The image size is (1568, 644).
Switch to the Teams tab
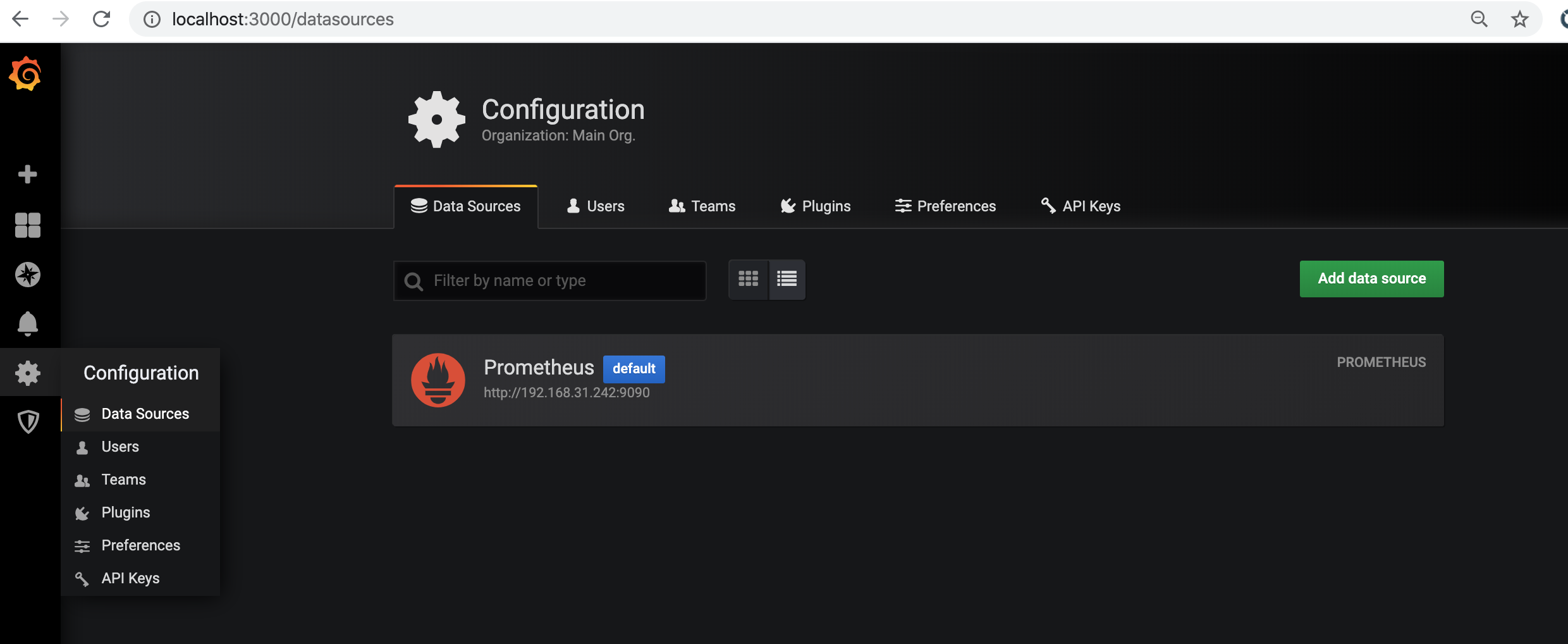pos(702,206)
